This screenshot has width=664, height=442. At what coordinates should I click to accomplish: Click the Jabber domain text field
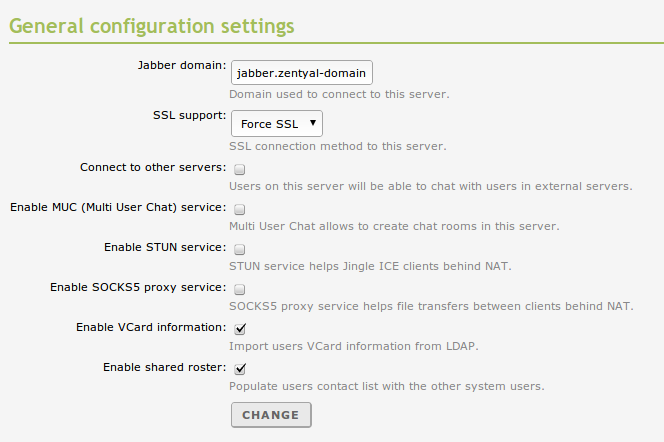(x=302, y=73)
